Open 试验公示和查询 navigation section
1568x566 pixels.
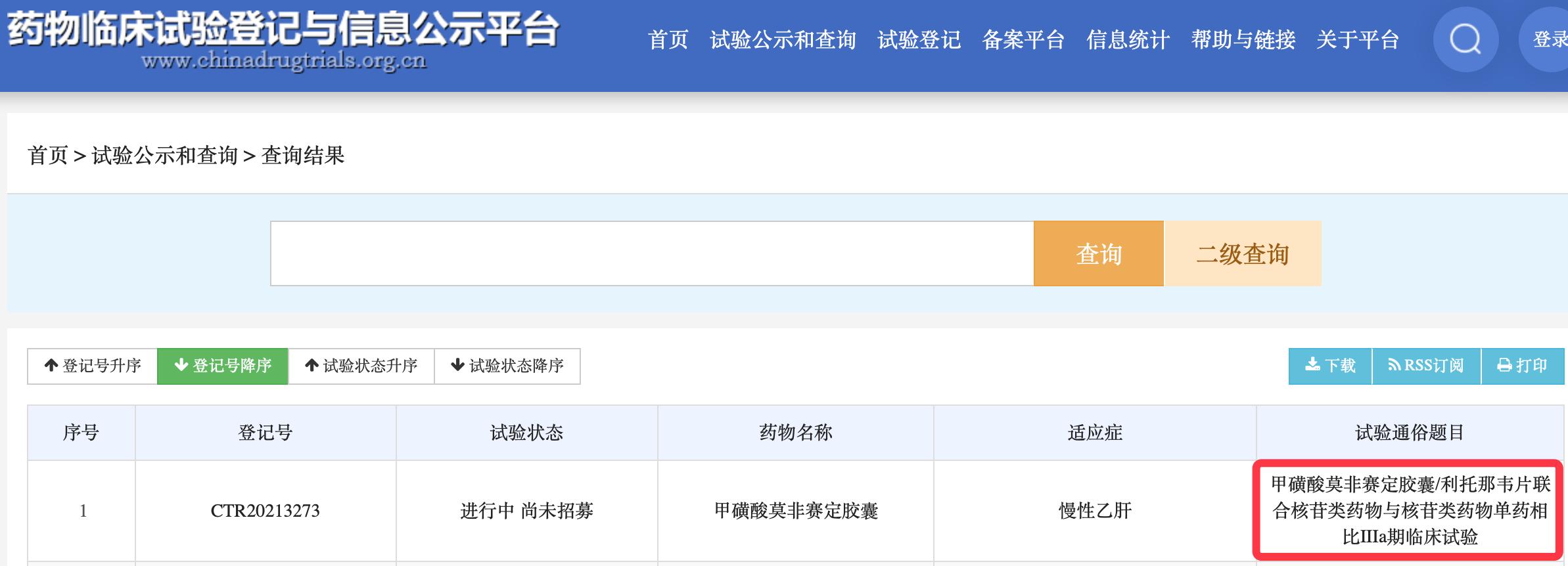(781, 41)
